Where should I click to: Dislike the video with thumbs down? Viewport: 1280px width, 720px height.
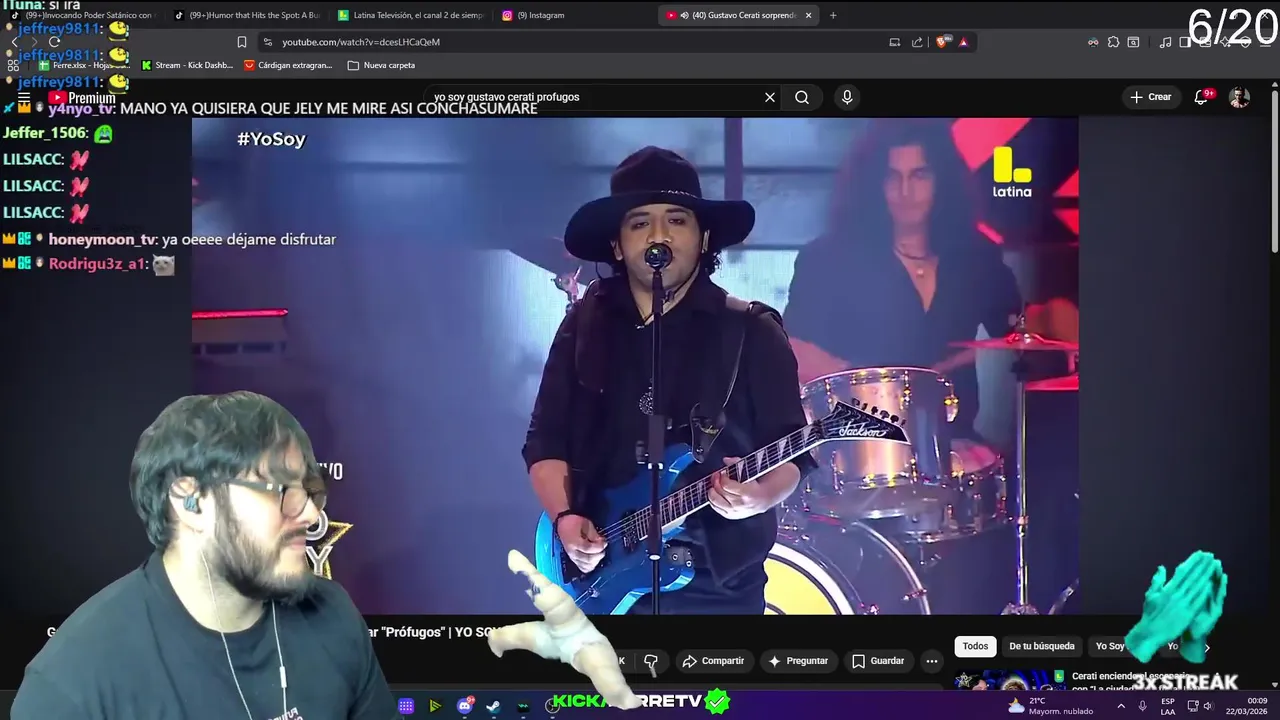click(651, 661)
